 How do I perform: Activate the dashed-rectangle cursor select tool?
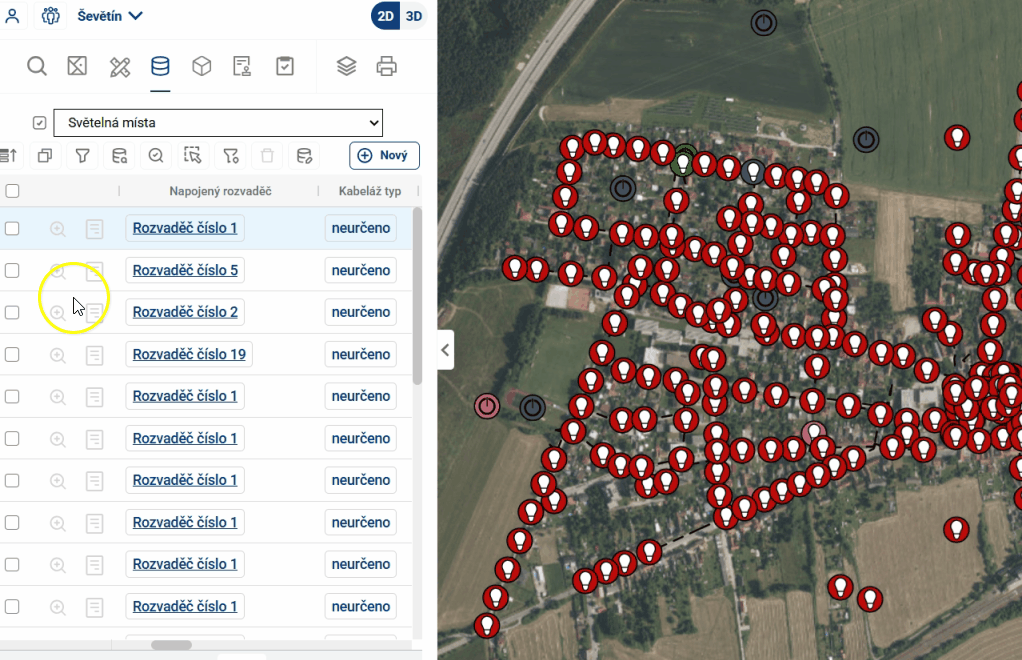pos(193,156)
